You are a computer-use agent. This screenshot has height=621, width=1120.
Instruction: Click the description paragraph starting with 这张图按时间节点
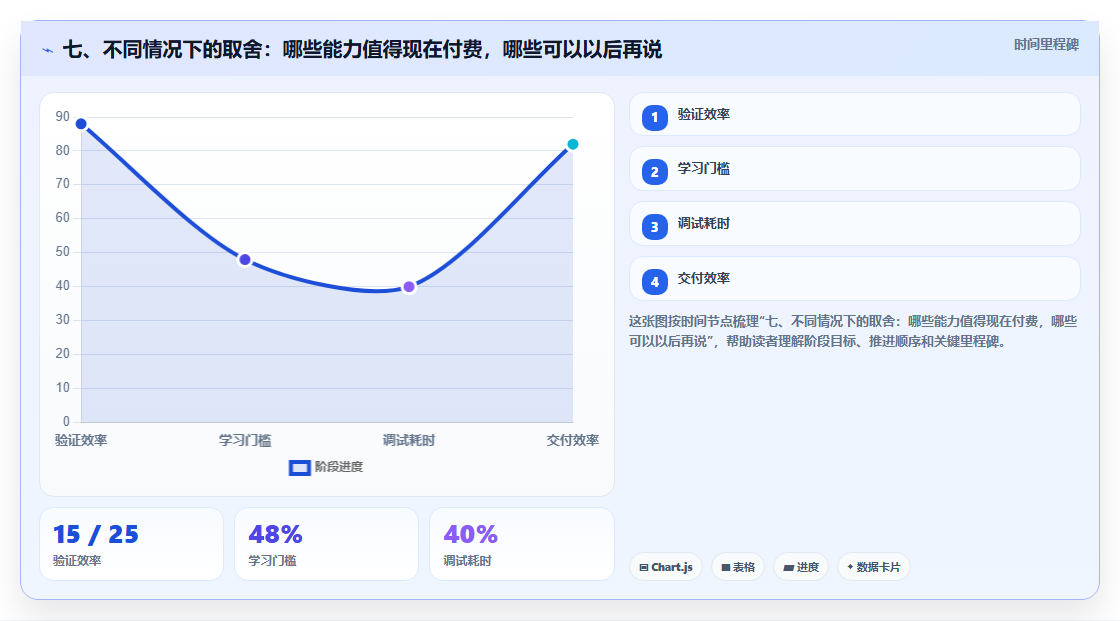tap(853, 332)
